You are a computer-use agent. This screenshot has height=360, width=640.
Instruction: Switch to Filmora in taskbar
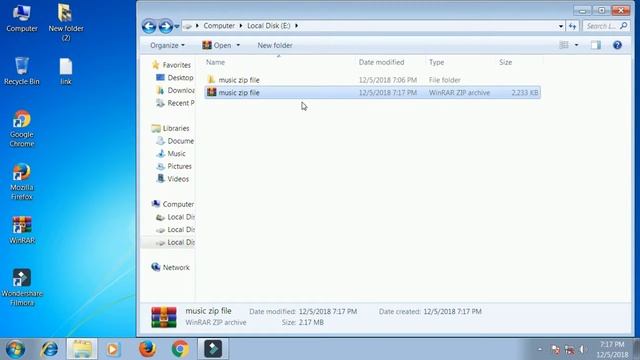(x=213, y=349)
